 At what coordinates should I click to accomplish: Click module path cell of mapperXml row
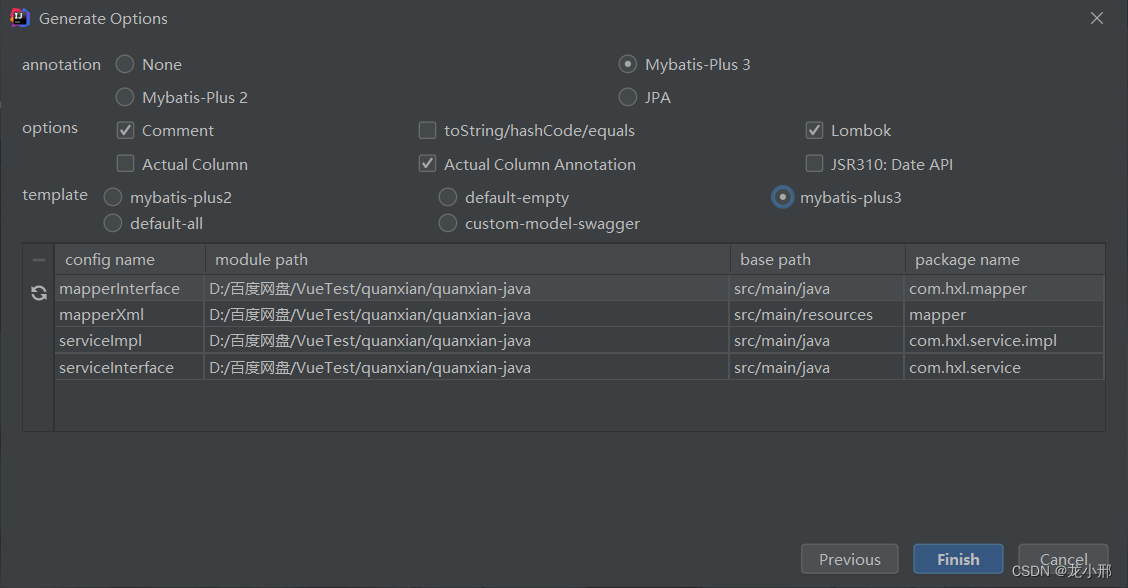tap(467, 315)
